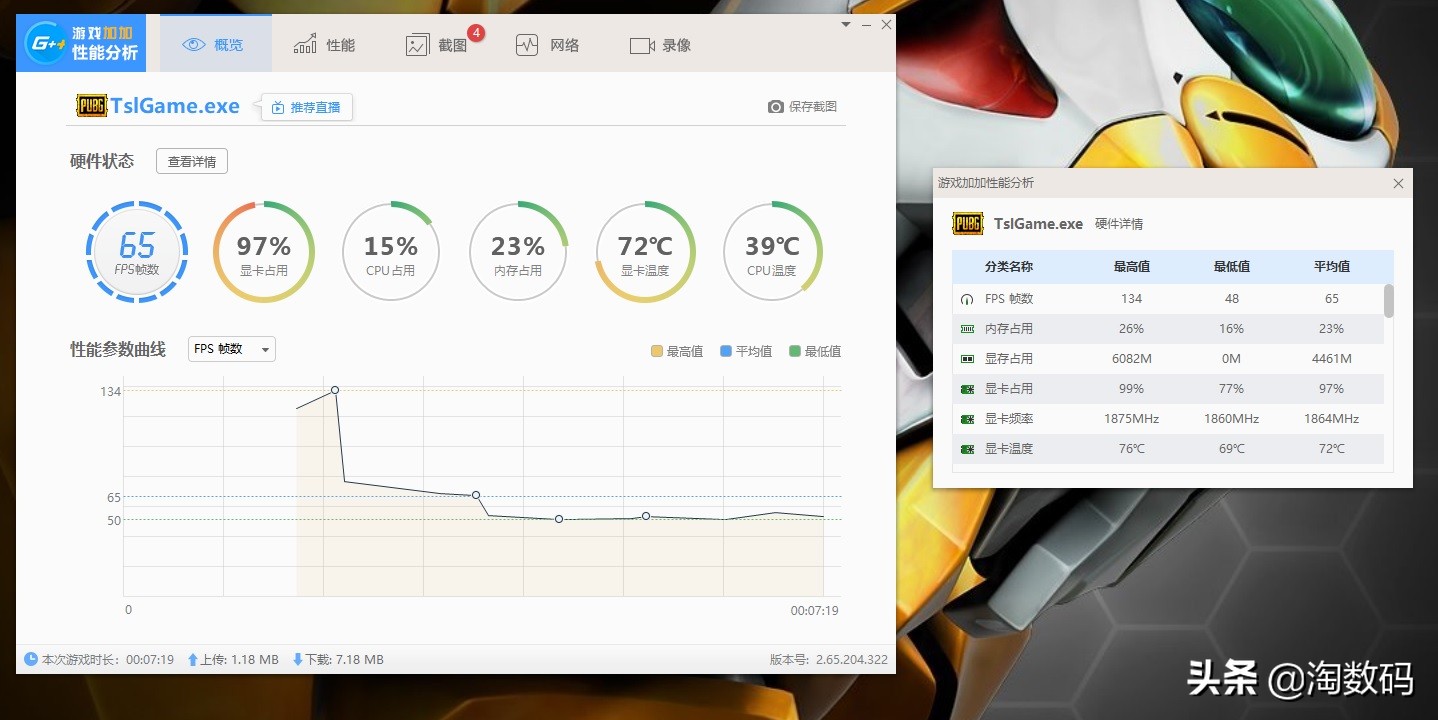
Task: Click the 134 FPS peak point on the curve
Action: [334, 390]
